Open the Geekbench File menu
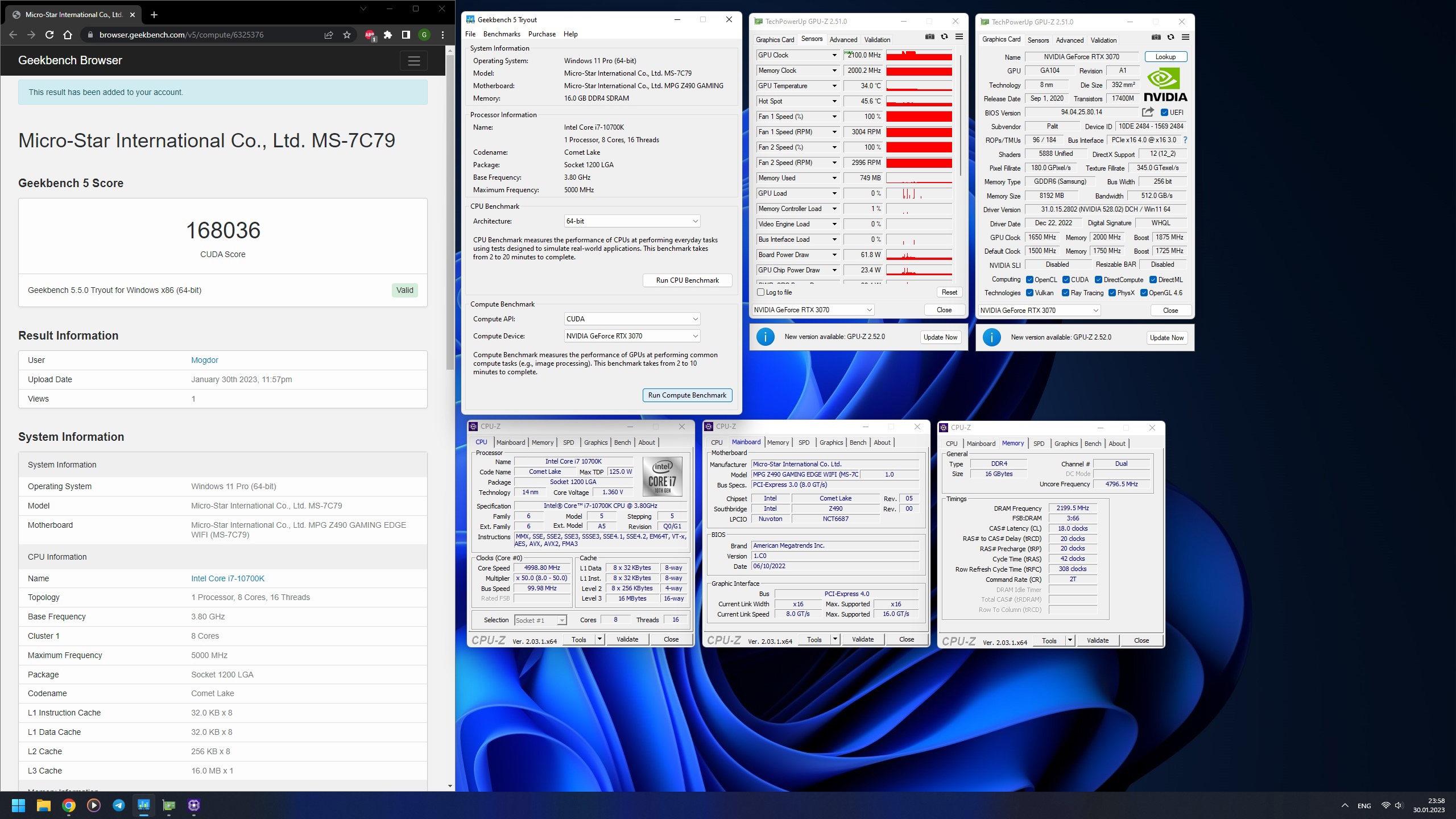Viewport: 1456px width, 819px height. pyautogui.click(x=470, y=34)
